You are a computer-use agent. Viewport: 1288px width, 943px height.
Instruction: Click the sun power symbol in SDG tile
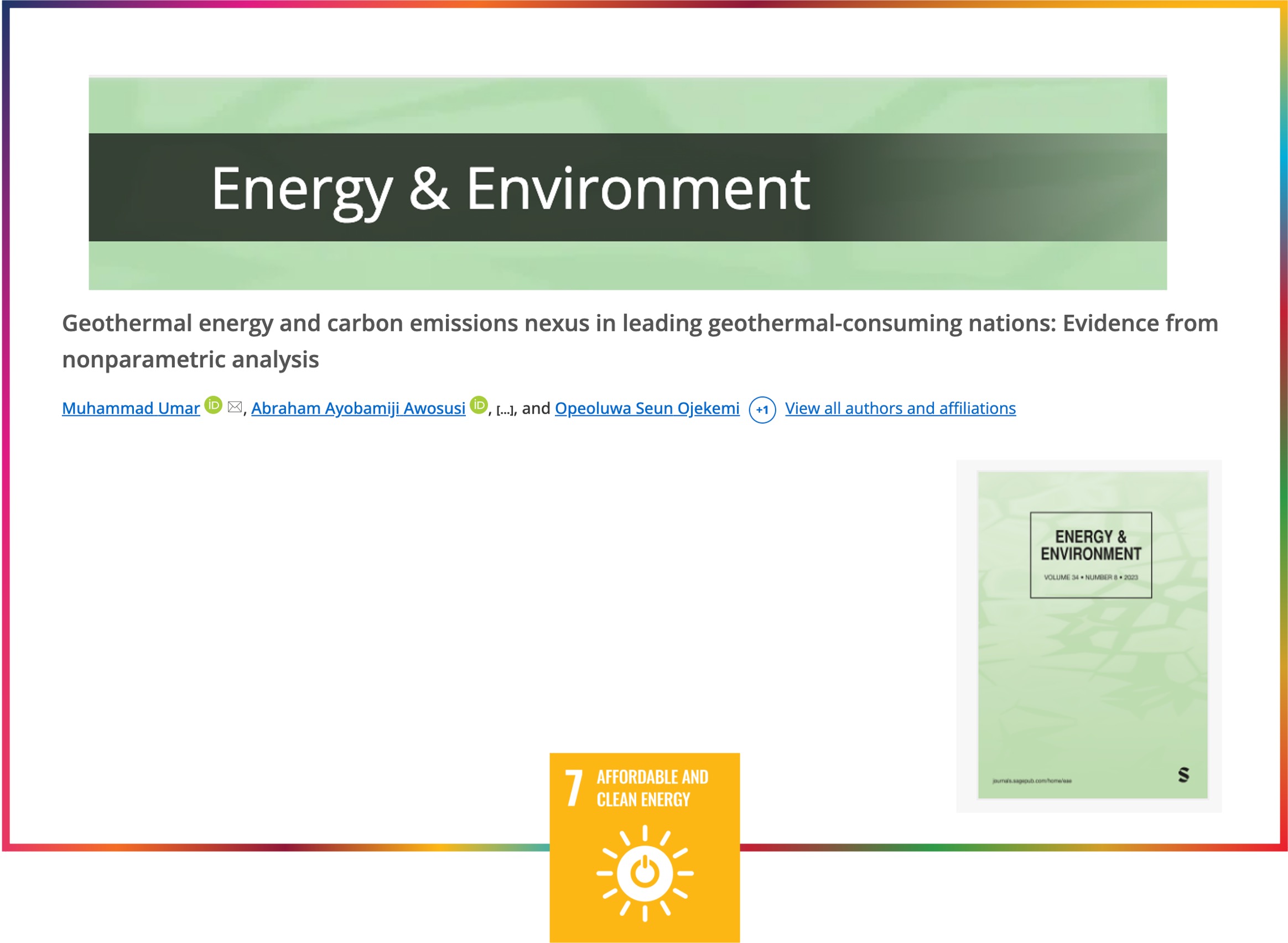pos(645,874)
